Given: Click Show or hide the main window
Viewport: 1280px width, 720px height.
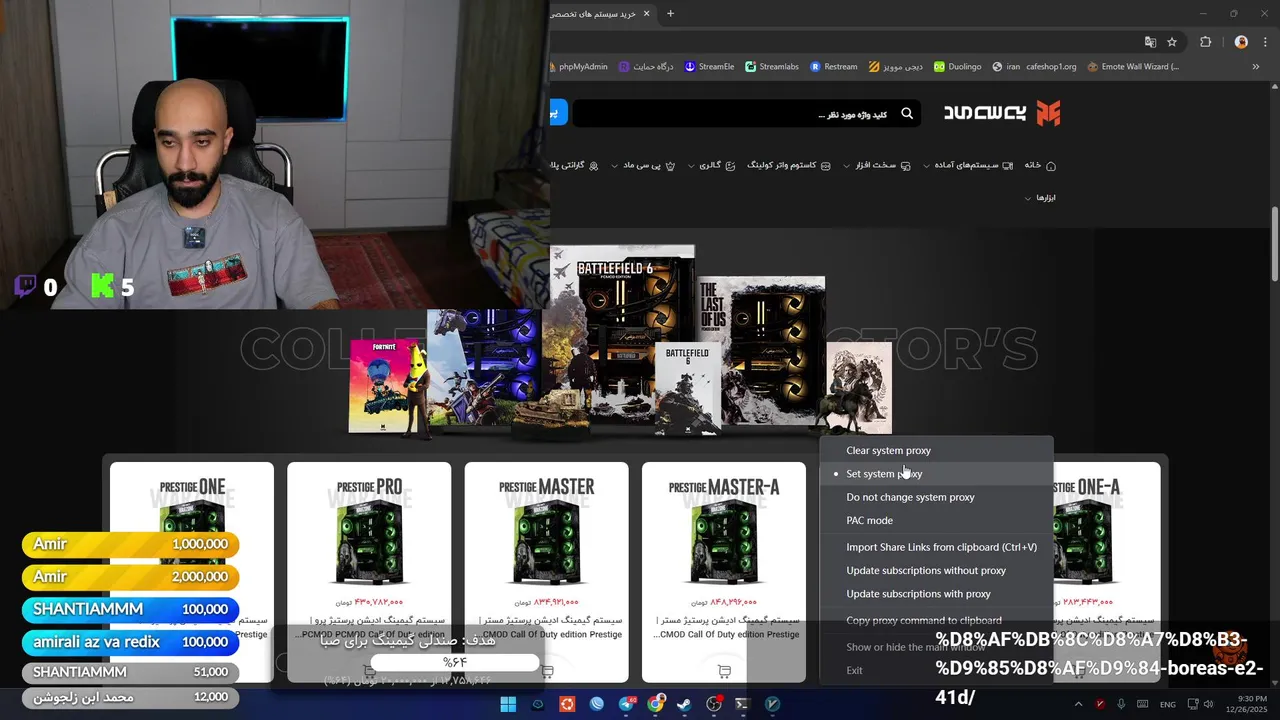Looking at the screenshot, I should (x=936, y=647).
